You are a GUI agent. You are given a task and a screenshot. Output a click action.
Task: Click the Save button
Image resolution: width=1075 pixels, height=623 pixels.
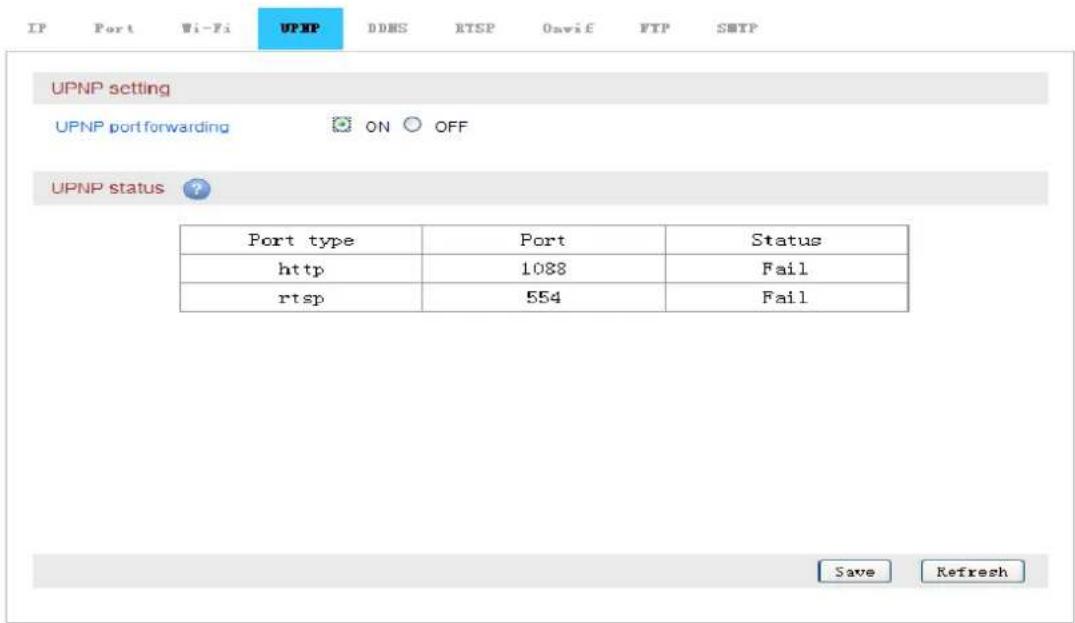point(854,572)
